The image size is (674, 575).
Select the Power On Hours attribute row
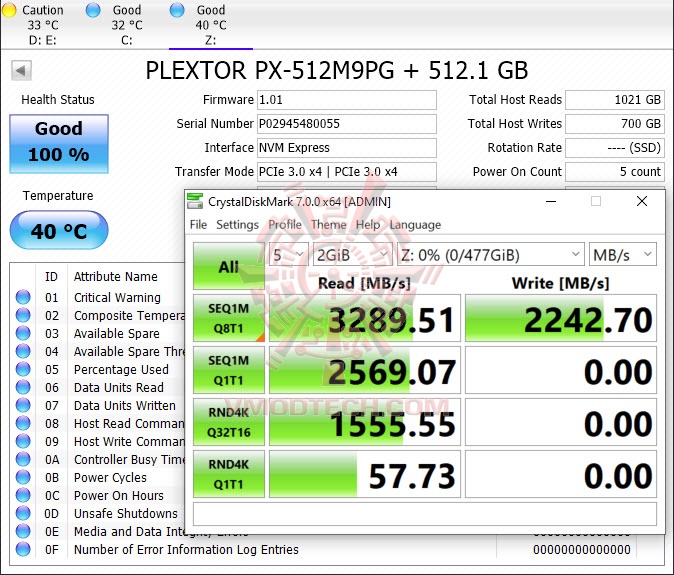(x=98, y=495)
